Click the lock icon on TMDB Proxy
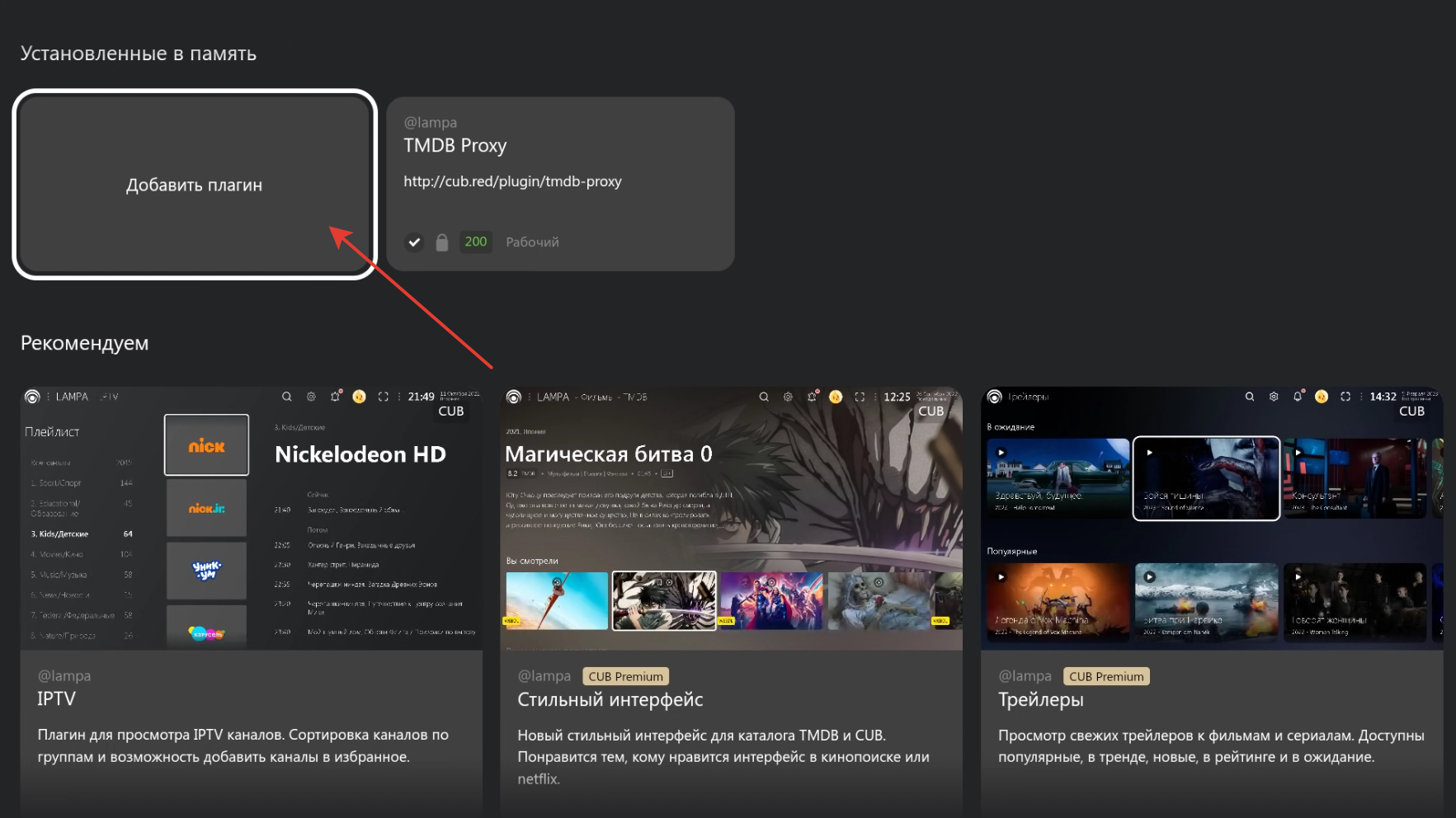Image resolution: width=1456 pixels, height=818 pixels. 442,242
